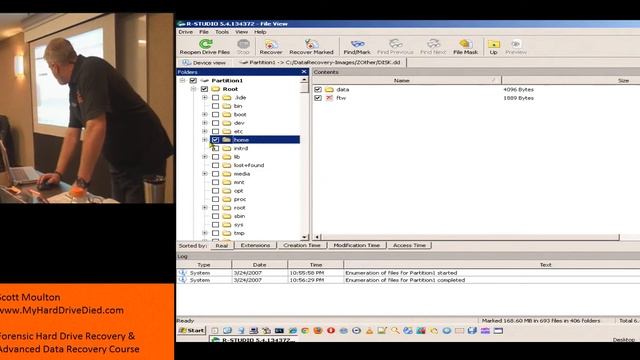Collapse the Root tree node
The height and width of the screenshot is (360, 640).
(193, 89)
